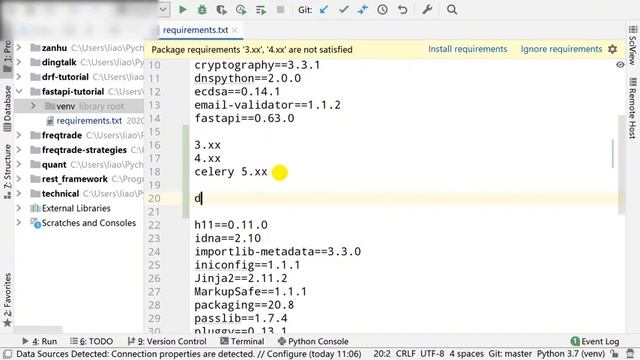Open the run configuration dropdown
640x360 pixels.
click(163, 9)
